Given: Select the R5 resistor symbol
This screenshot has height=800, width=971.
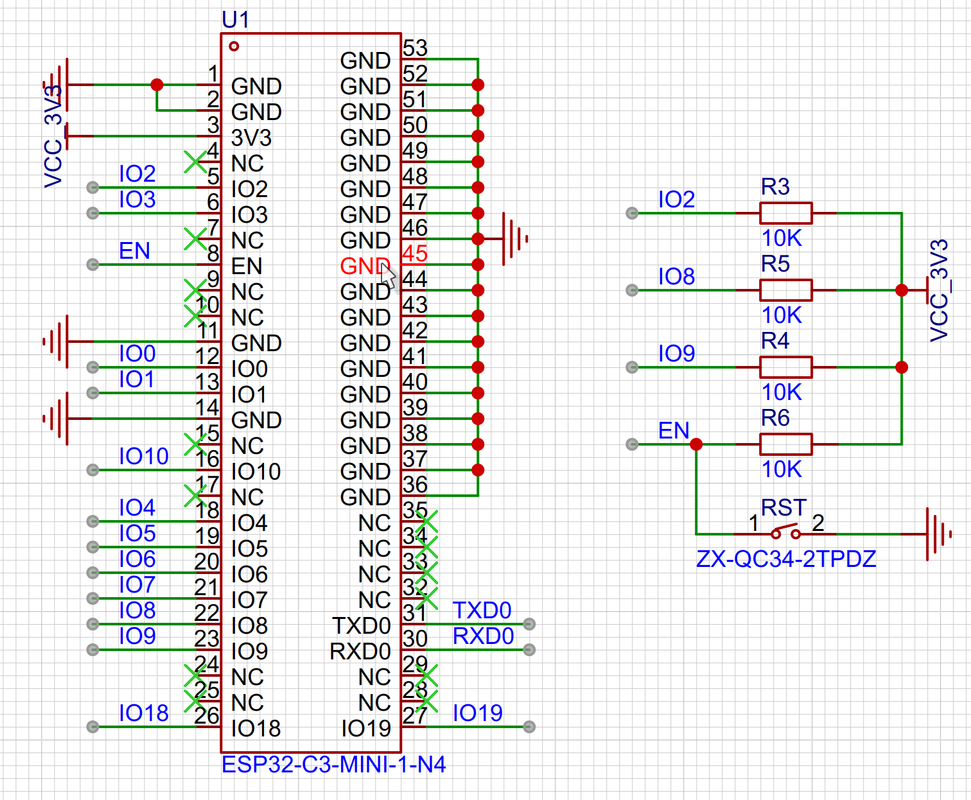Looking at the screenshot, I should [785, 290].
